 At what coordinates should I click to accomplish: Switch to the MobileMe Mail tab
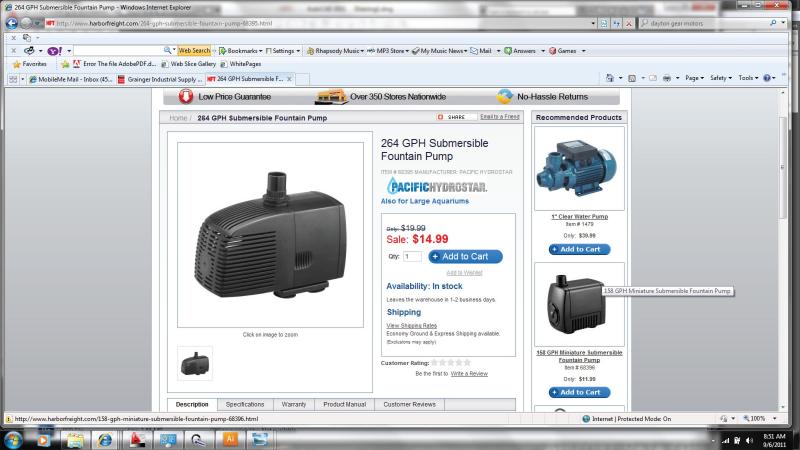[x=70, y=79]
